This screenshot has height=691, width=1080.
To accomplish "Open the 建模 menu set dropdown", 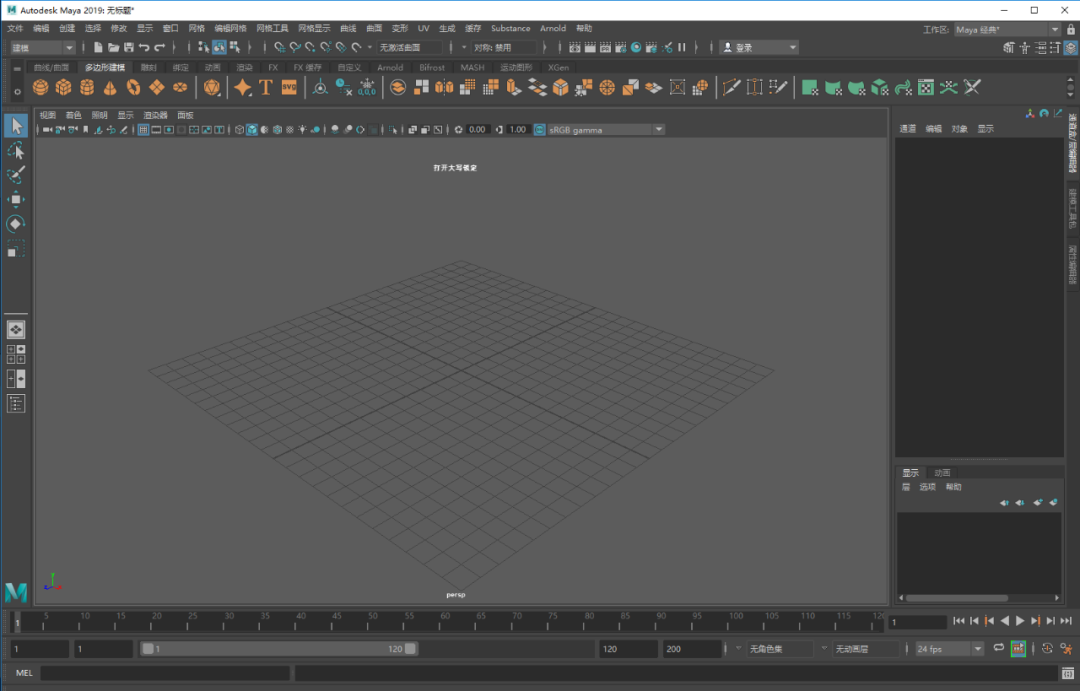I will click(x=42, y=47).
